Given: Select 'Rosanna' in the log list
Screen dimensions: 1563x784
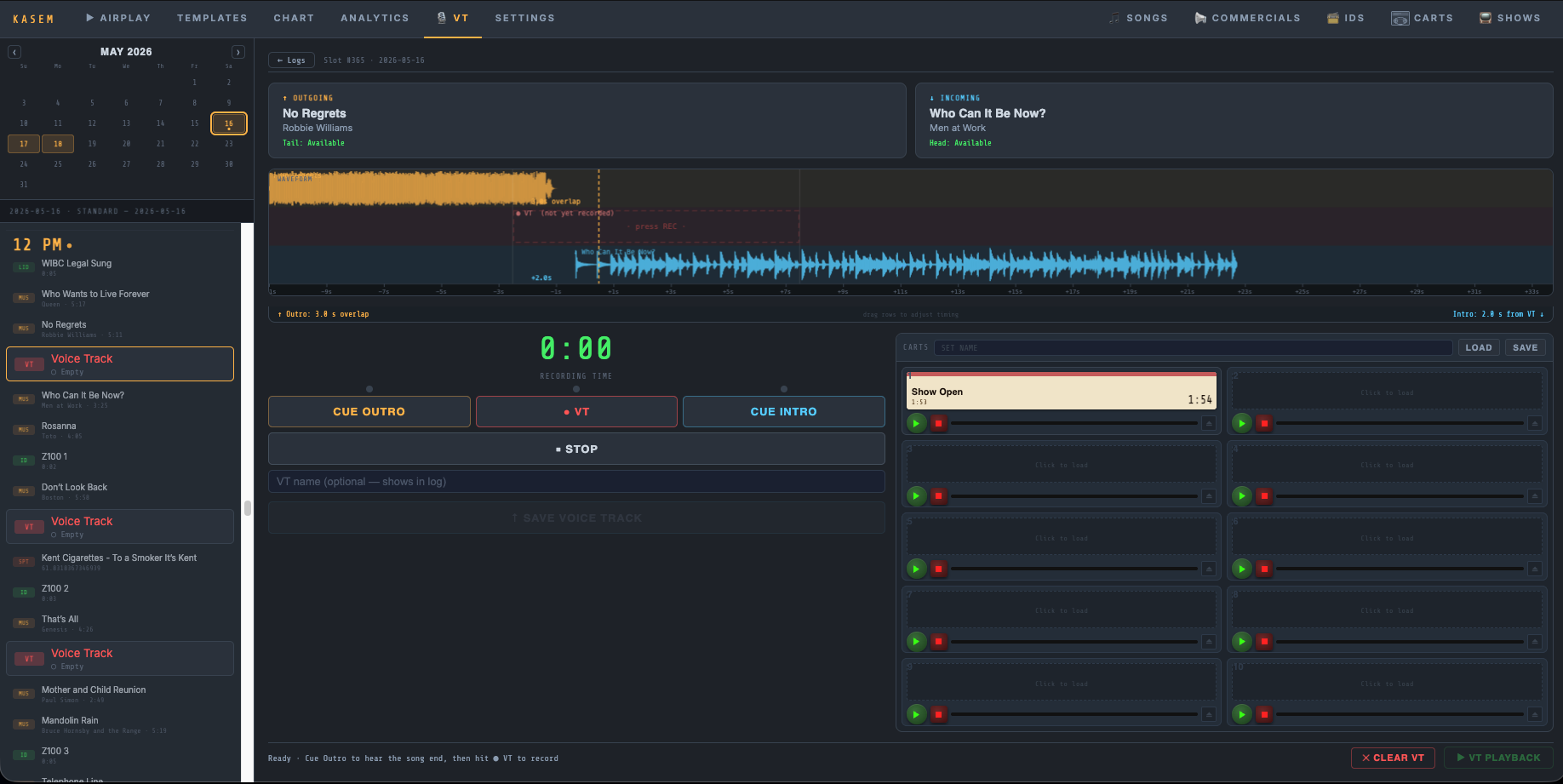Looking at the screenshot, I should pos(120,430).
